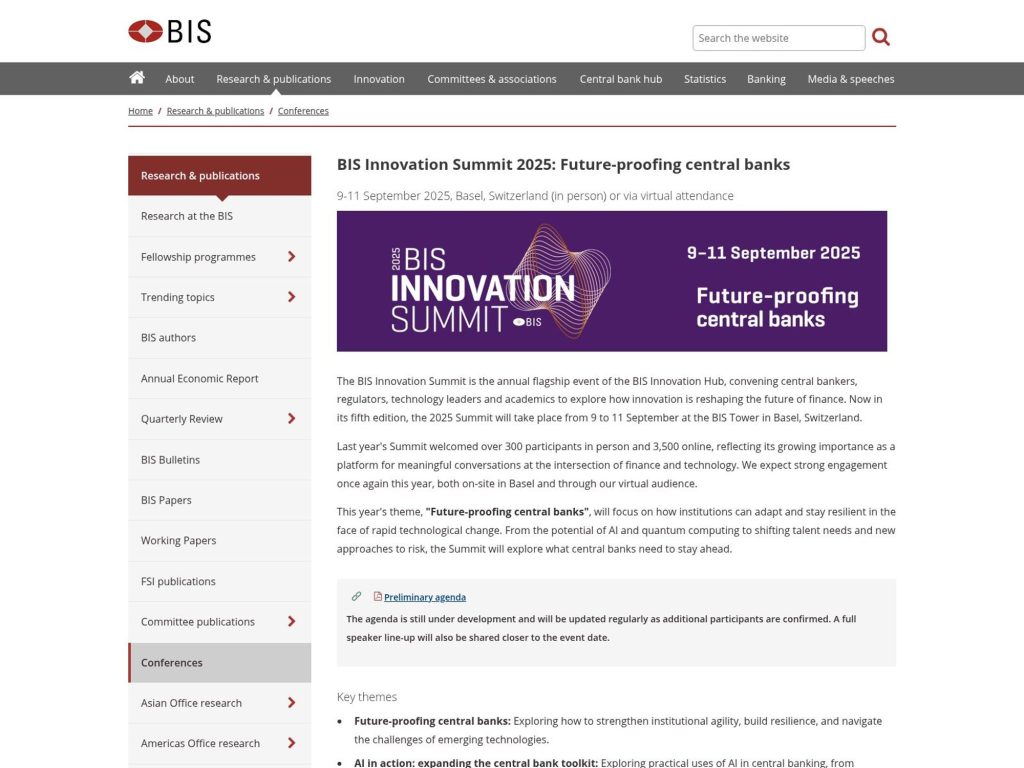1024x768 pixels.
Task: Expand Americas Office research
Action: [291, 743]
